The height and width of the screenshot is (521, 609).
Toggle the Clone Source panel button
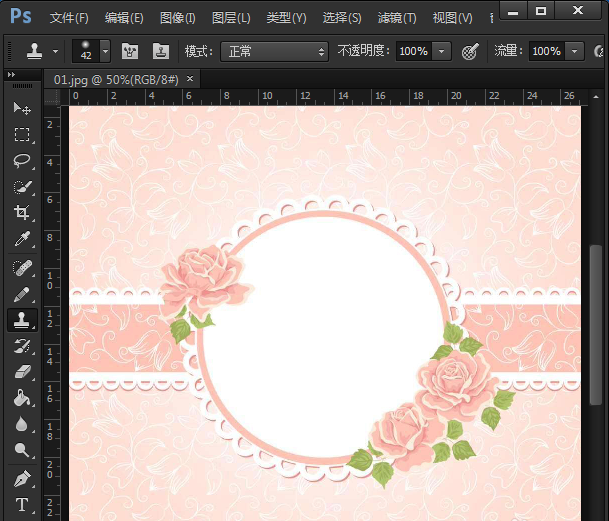click(x=160, y=51)
